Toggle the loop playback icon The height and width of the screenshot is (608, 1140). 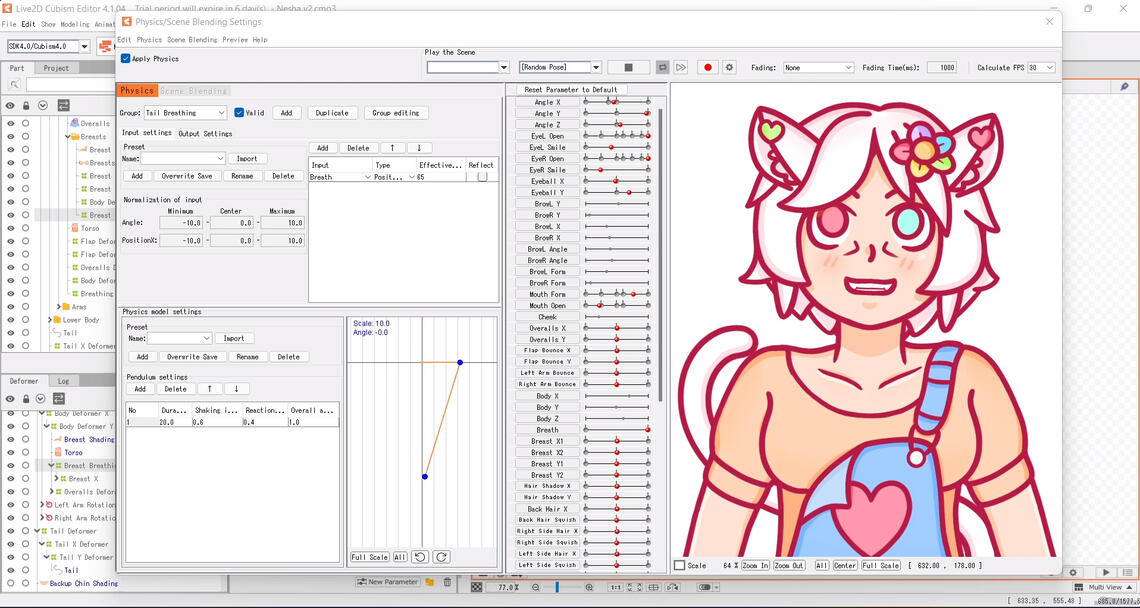[x=662, y=67]
